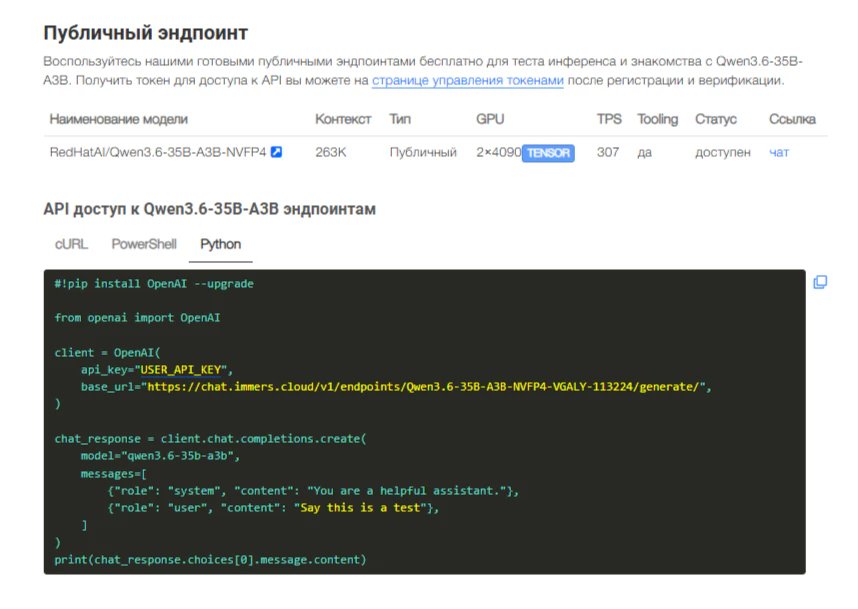Screen dimensions: 858x609
Task: Click the GPU value "2×4090"
Action: pos(498,152)
